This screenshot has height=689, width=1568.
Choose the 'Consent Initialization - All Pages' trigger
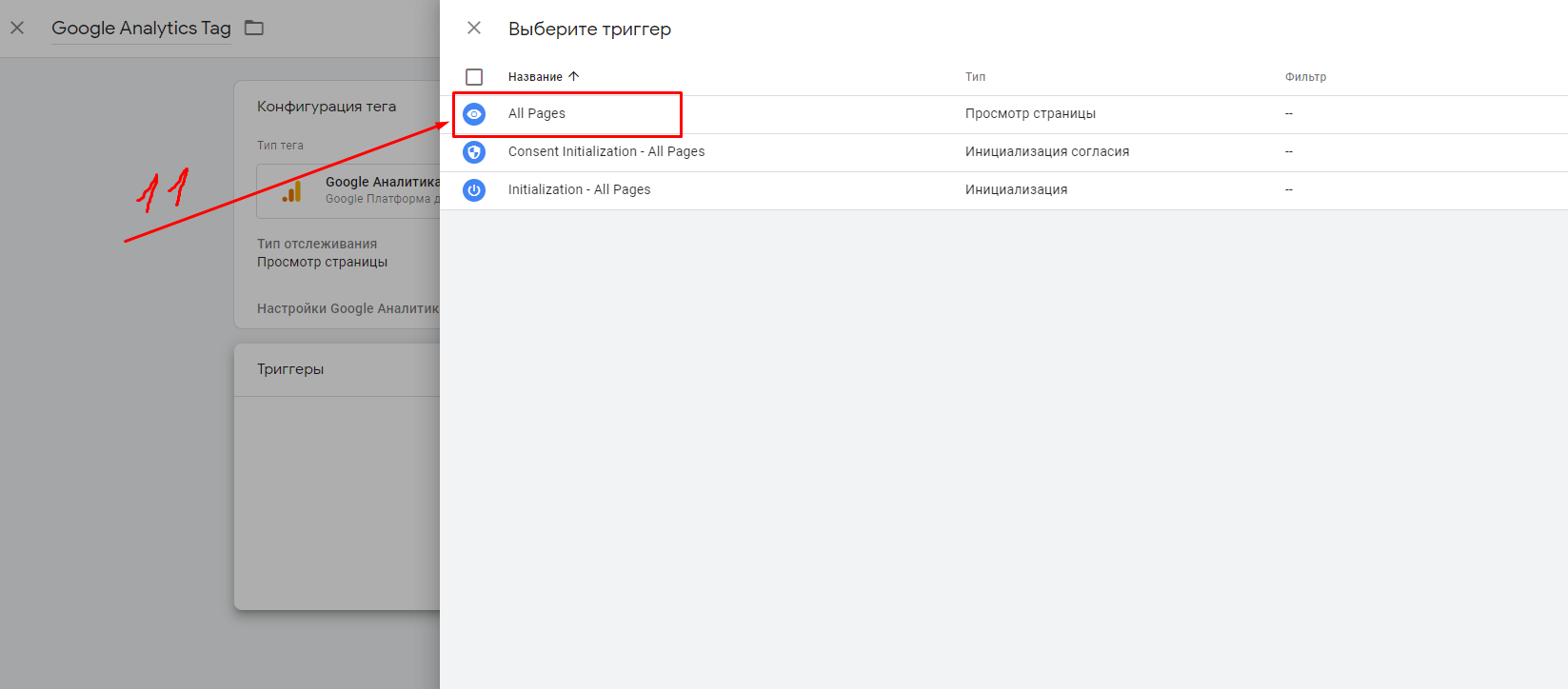pos(606,151)
